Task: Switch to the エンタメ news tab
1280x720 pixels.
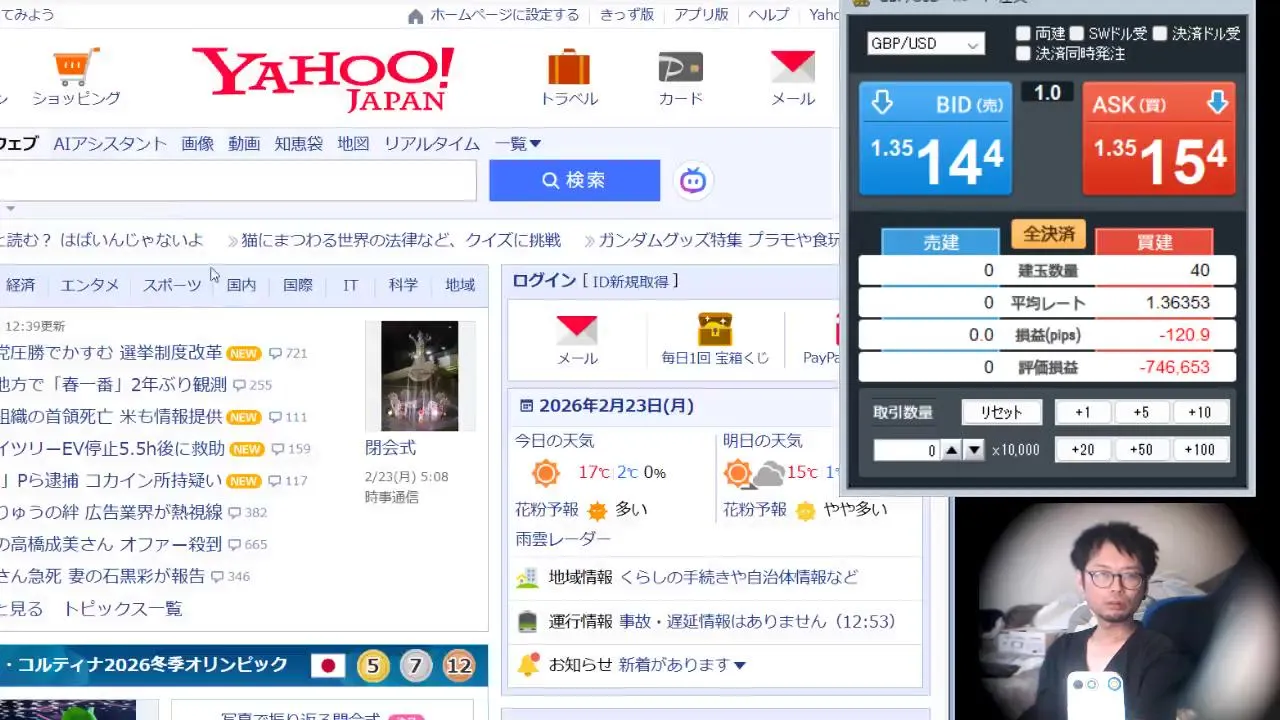Action: click(90, 285)
